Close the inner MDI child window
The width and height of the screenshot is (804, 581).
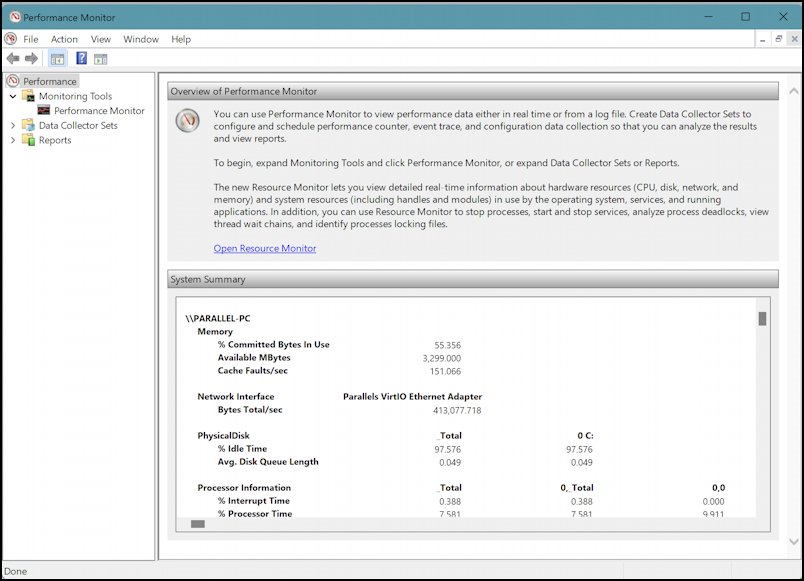click(x=794, y=39)
